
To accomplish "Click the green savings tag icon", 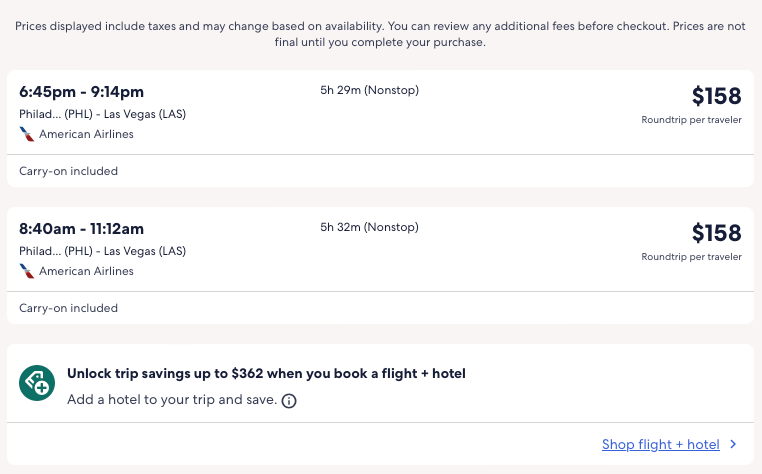I will click(37, 382).
